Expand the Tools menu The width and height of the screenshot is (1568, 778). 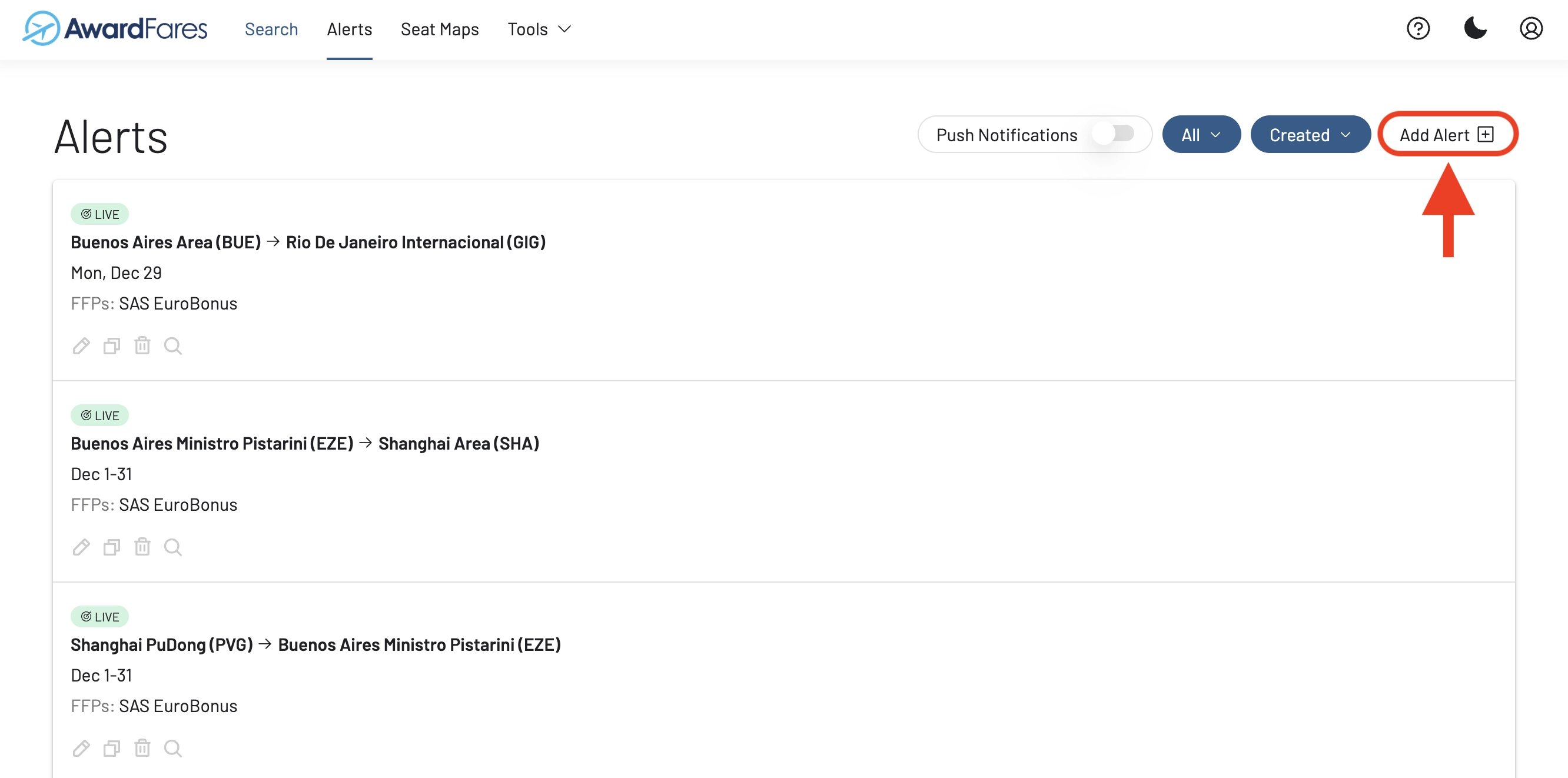[539, 29]
